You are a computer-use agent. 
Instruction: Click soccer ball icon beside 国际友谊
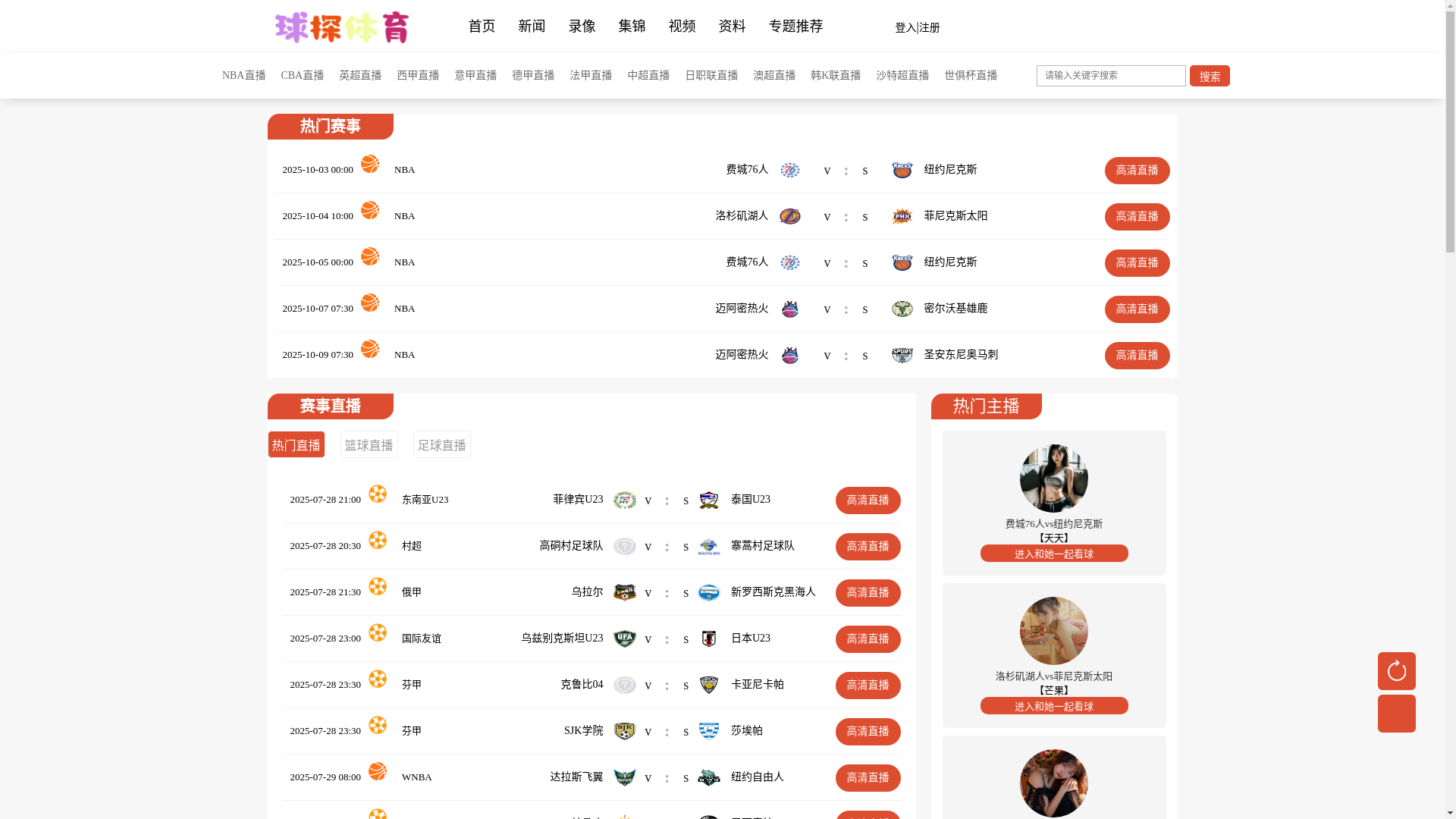pyautogui.click(x=378, y=632)
